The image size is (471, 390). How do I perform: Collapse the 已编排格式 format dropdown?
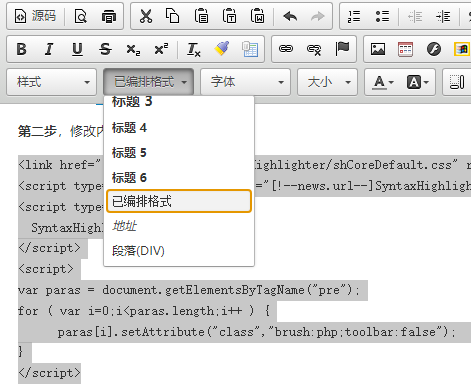[149, 82]
